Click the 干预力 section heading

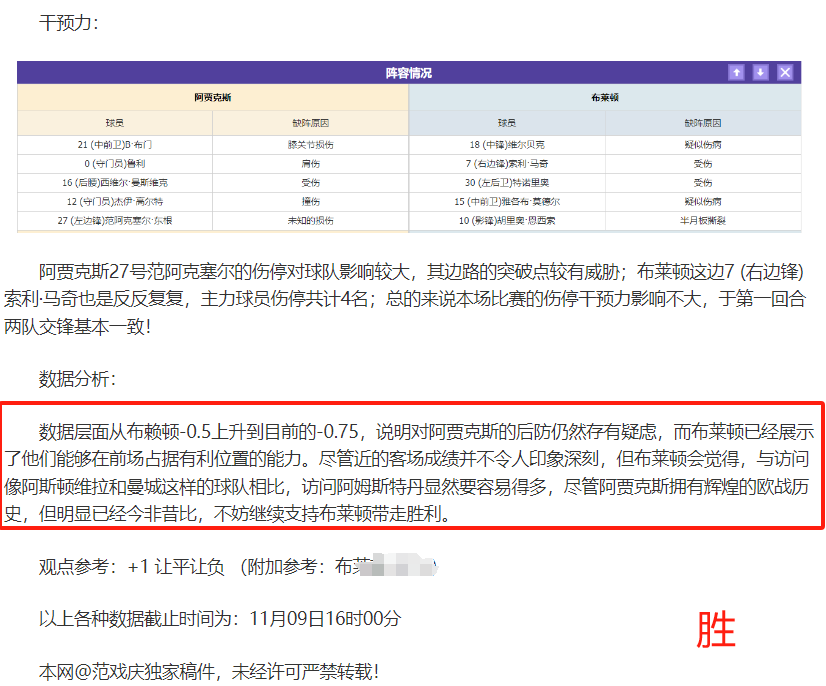pos(68,21)
